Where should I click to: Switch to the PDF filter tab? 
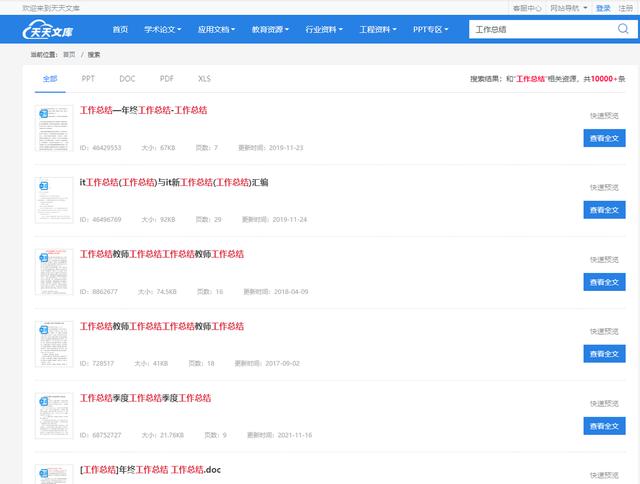[x=167, y=79]
